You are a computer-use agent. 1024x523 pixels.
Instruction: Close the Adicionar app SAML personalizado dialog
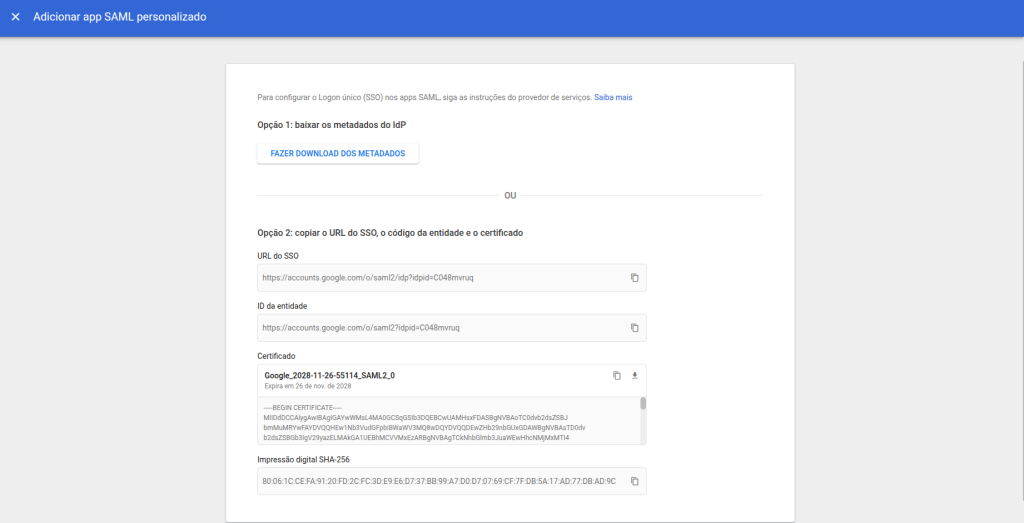pyautogui.click(x=15, y=18)
